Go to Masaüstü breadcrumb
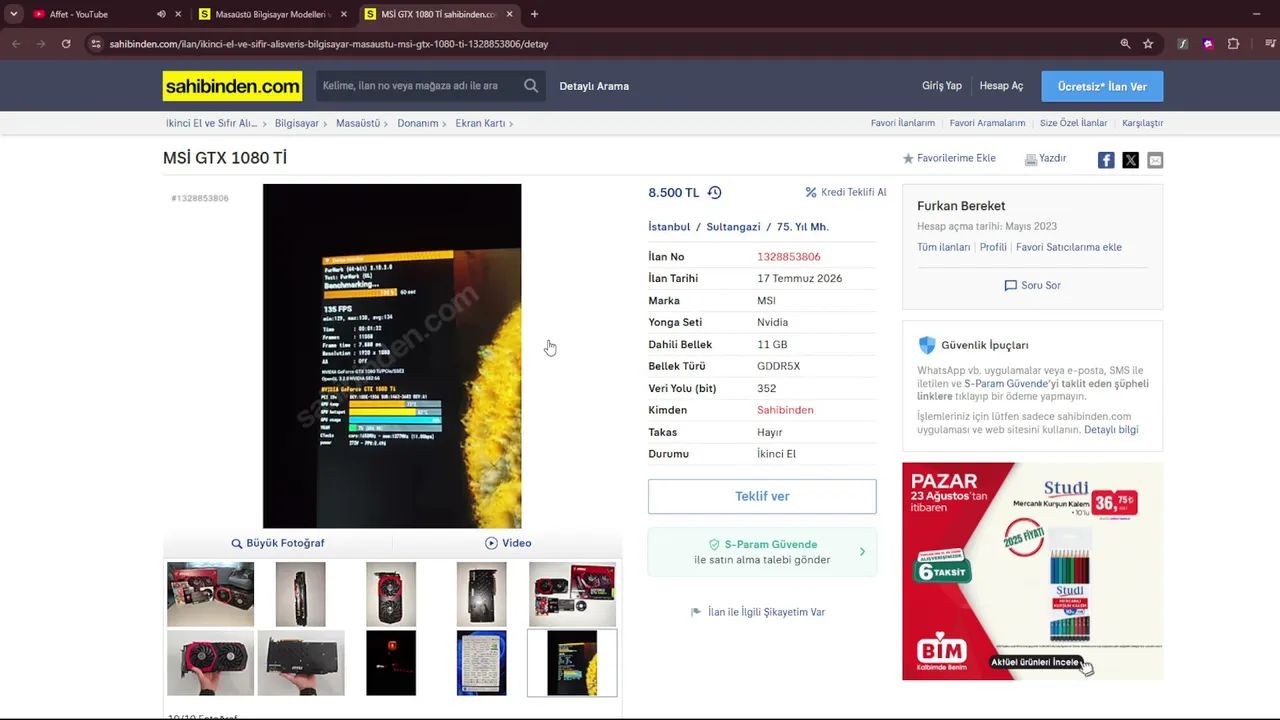Image resolution: width=1280 pixels, height=720 pixels. pyautogui.click(x=358, y=123)
